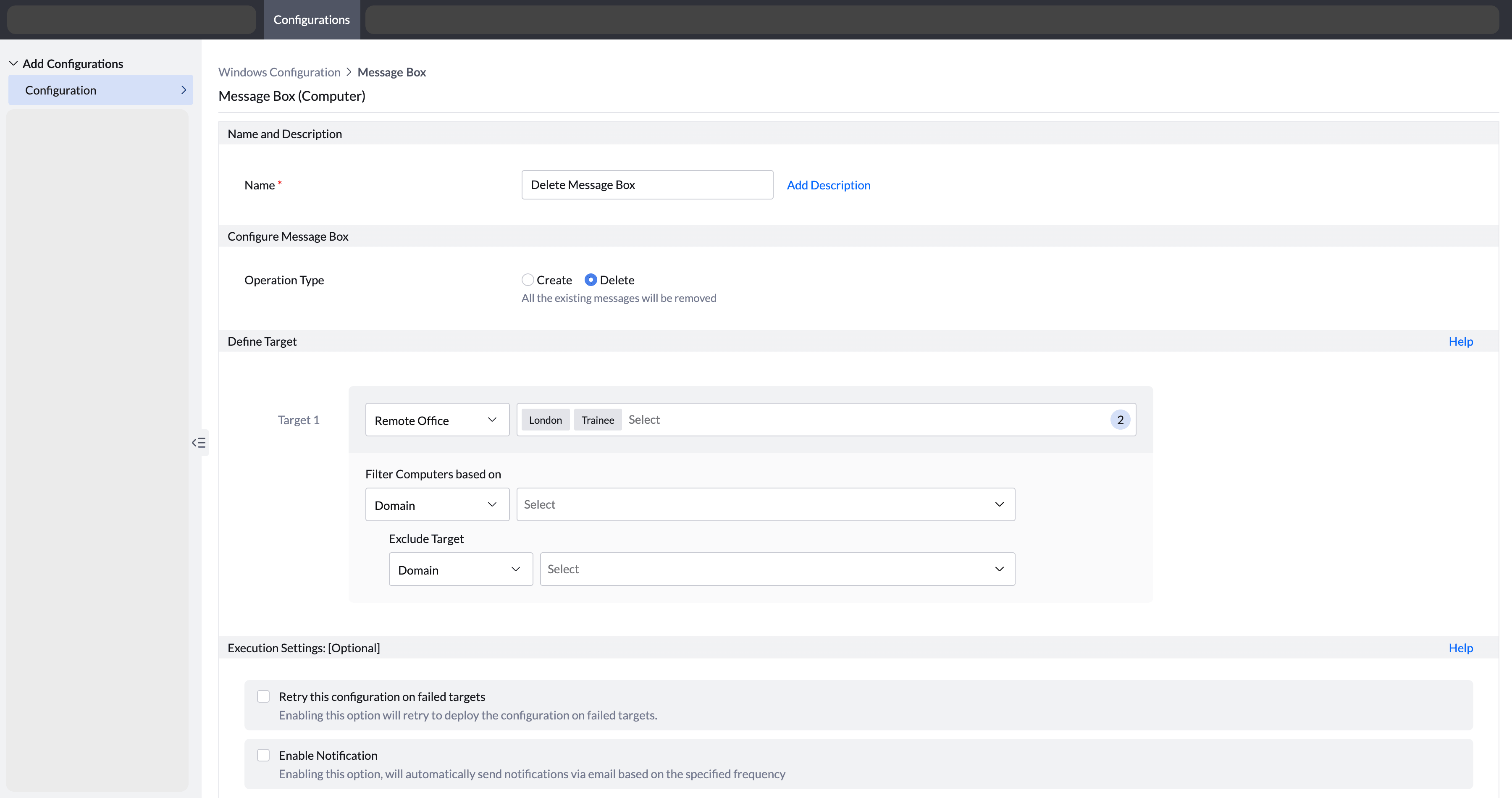Check the Enable Notification checkbox

(x=263, y=755)
